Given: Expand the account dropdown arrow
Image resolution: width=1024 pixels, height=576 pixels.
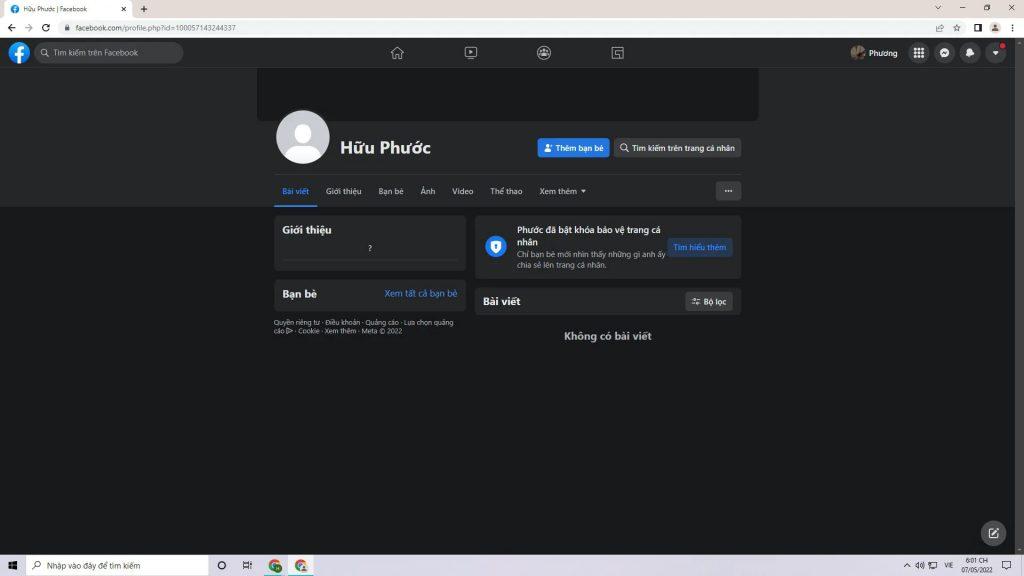Looking at the screenshot, I should (x=995, y=53).
